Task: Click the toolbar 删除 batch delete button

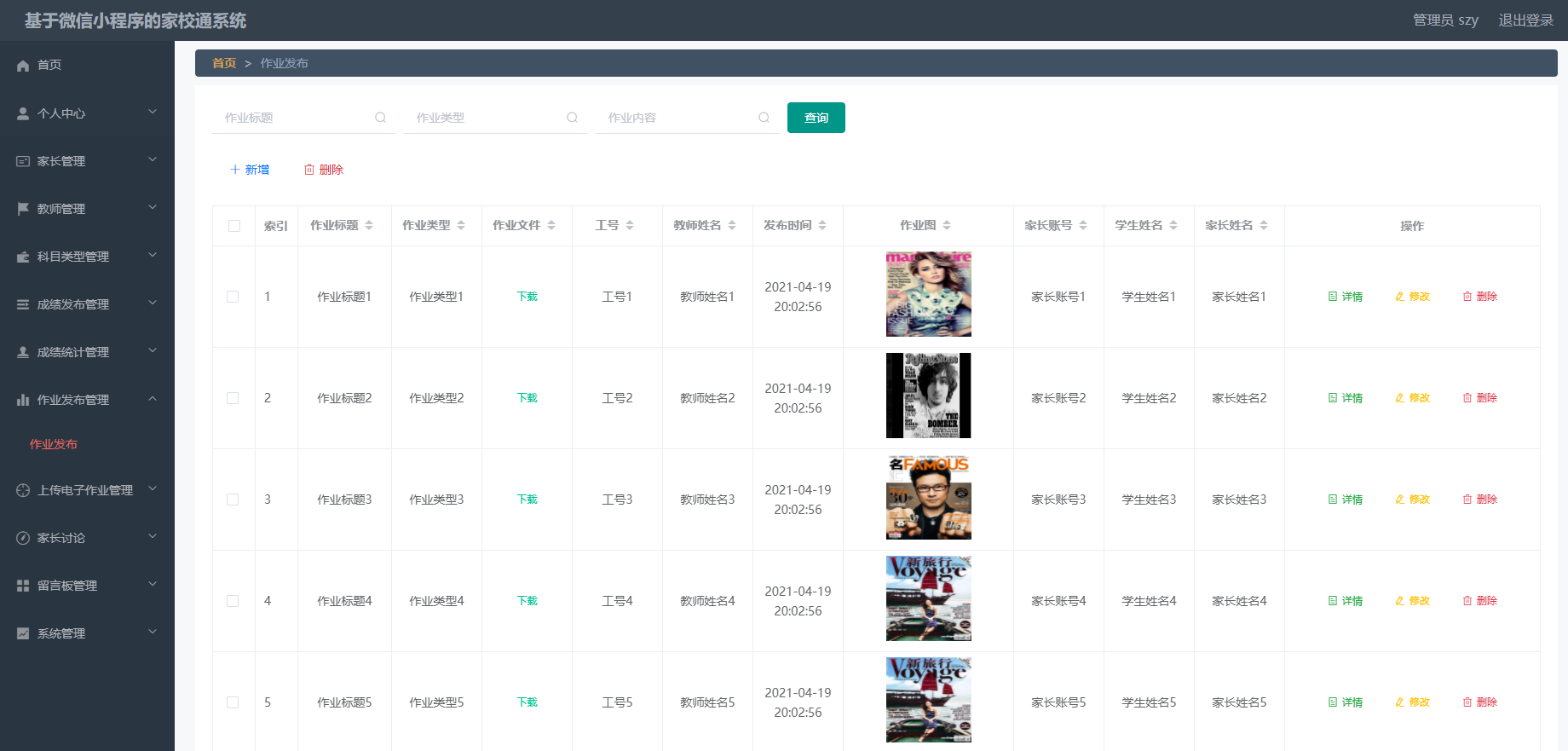Action: click(324, 170)
